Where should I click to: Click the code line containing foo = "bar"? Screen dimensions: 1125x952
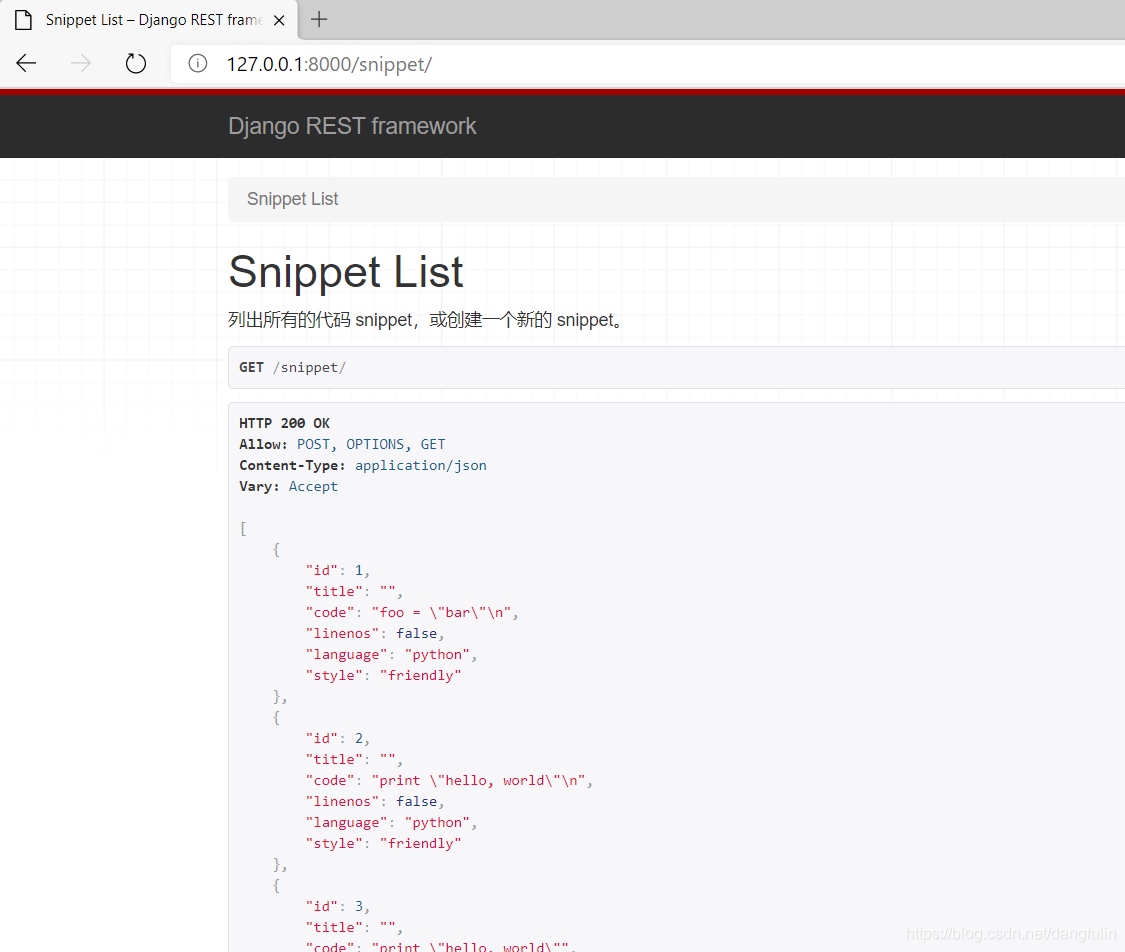(412, 612)
